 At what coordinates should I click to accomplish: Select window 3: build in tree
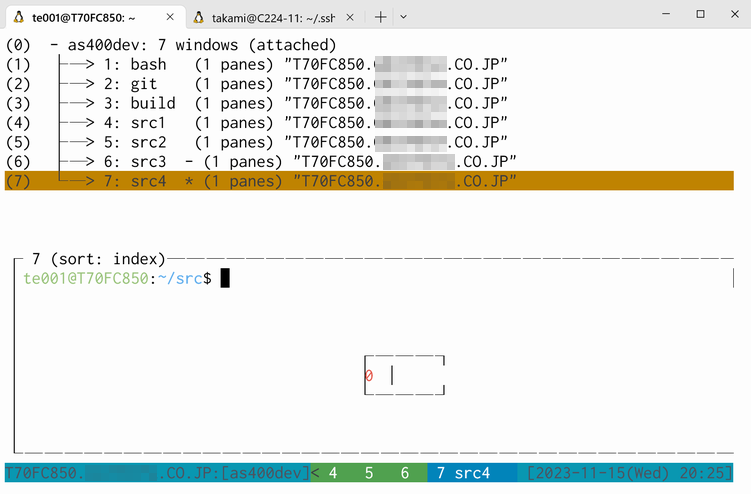coord(369,103)
